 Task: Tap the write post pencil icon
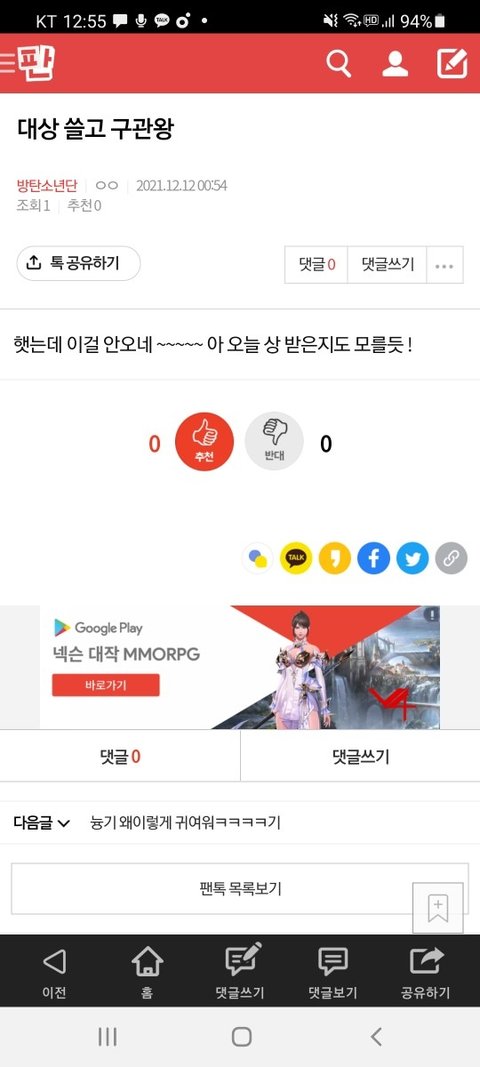[x=452, y=63]
